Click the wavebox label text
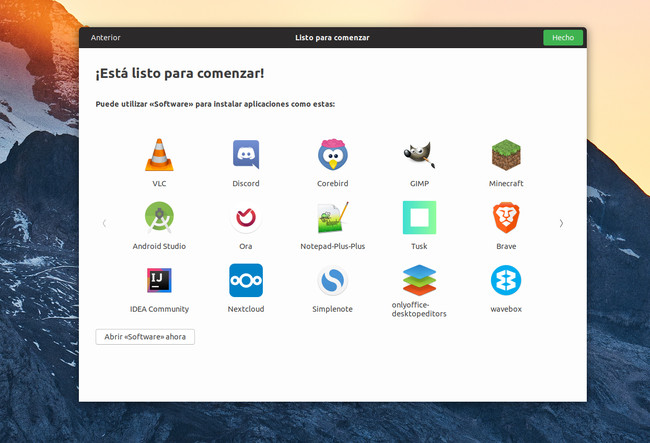The image size is (650, 443). click(x=506, y=309)
